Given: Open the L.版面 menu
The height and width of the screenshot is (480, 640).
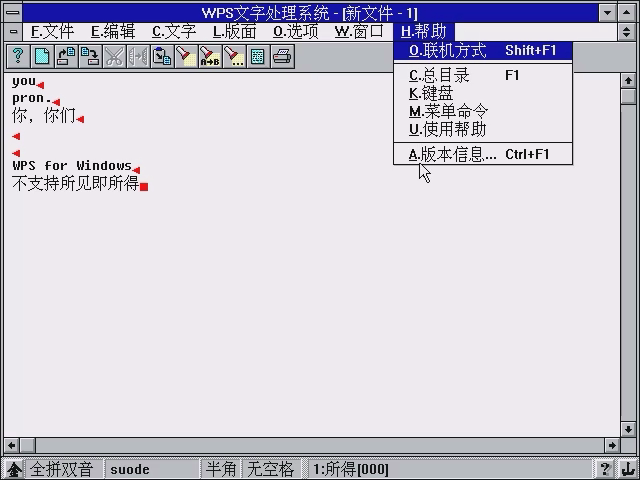Looking at the screenshot, I should pyautogui.click(x=235, y=32).
